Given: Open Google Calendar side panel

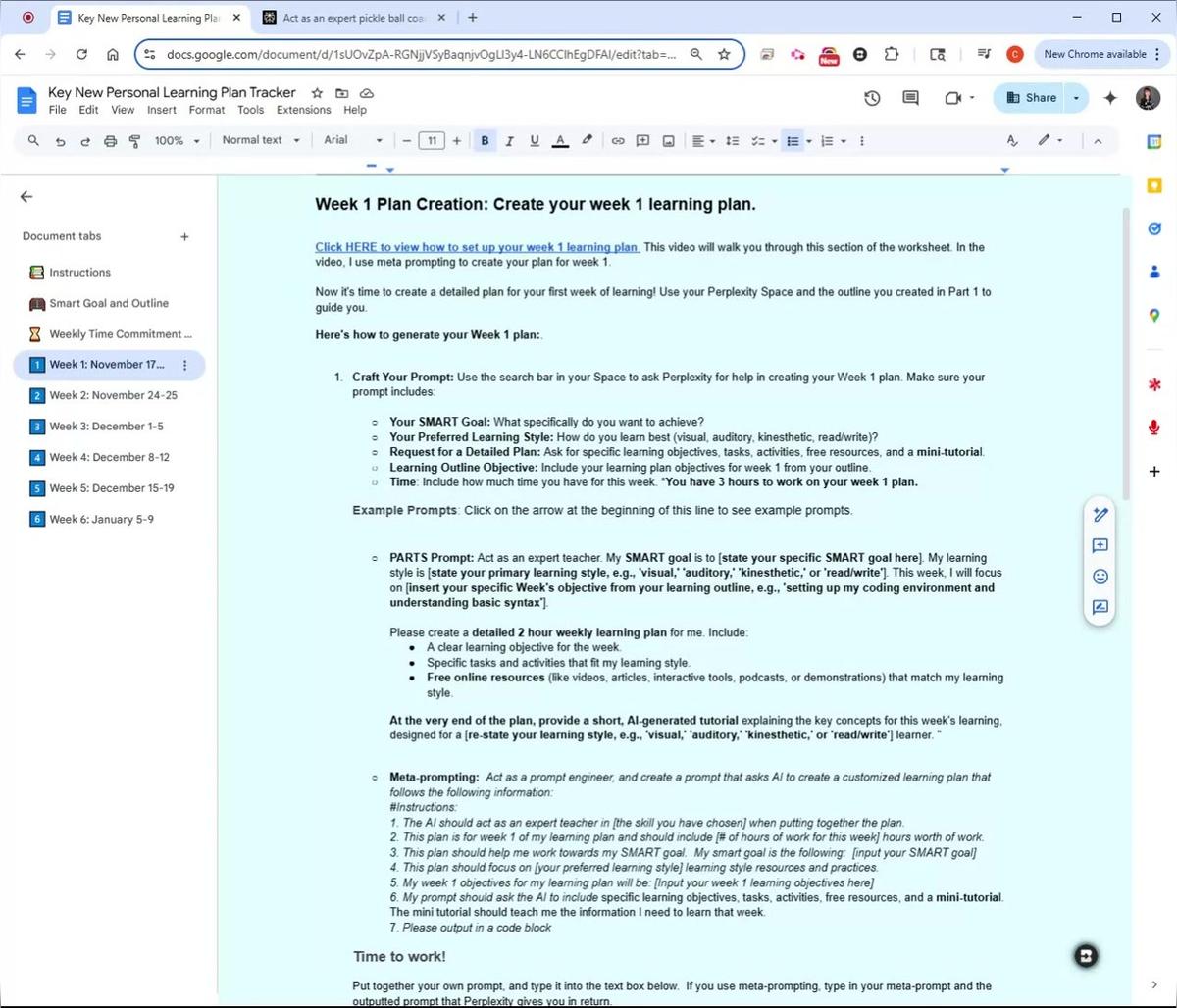Looking at the screenshot, I should point(1154,142).
